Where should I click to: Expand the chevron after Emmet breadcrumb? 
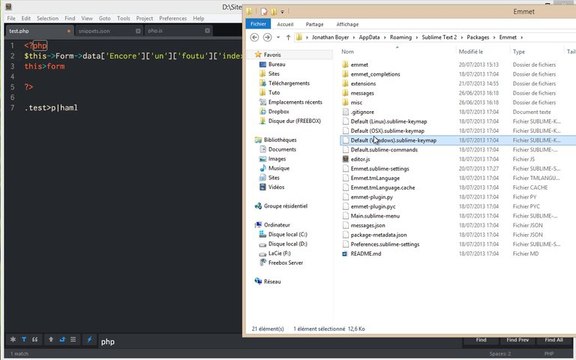tap(522, 37)
